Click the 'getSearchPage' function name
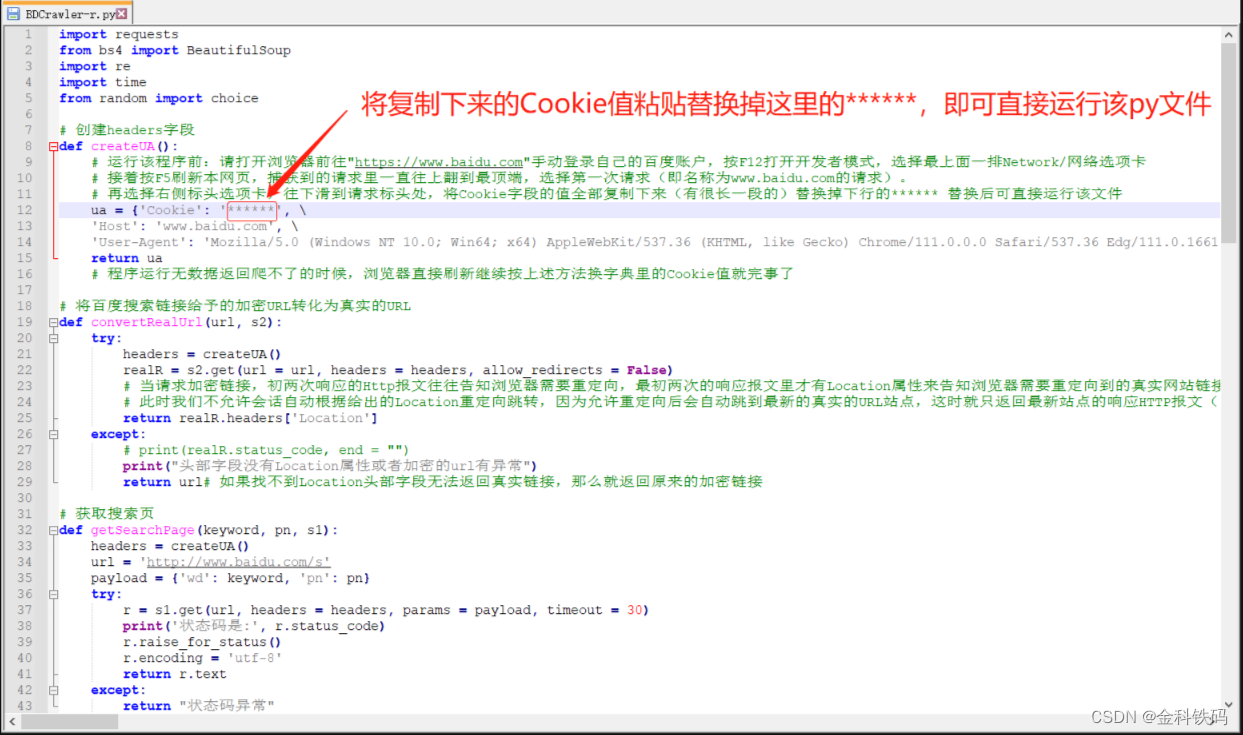This screenshot has width=1243, height=735. [x=143, y=530]
